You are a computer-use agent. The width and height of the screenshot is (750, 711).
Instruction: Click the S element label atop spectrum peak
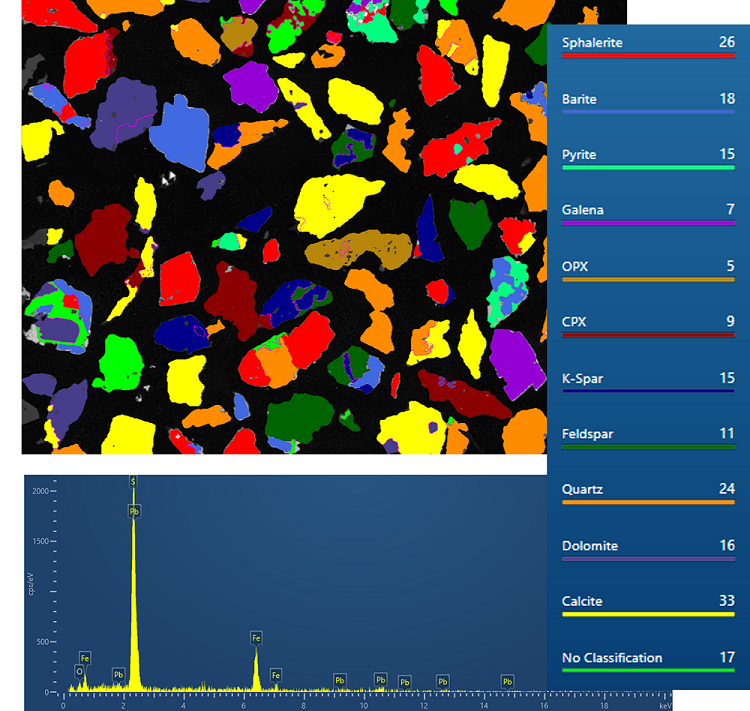(133, 482)
